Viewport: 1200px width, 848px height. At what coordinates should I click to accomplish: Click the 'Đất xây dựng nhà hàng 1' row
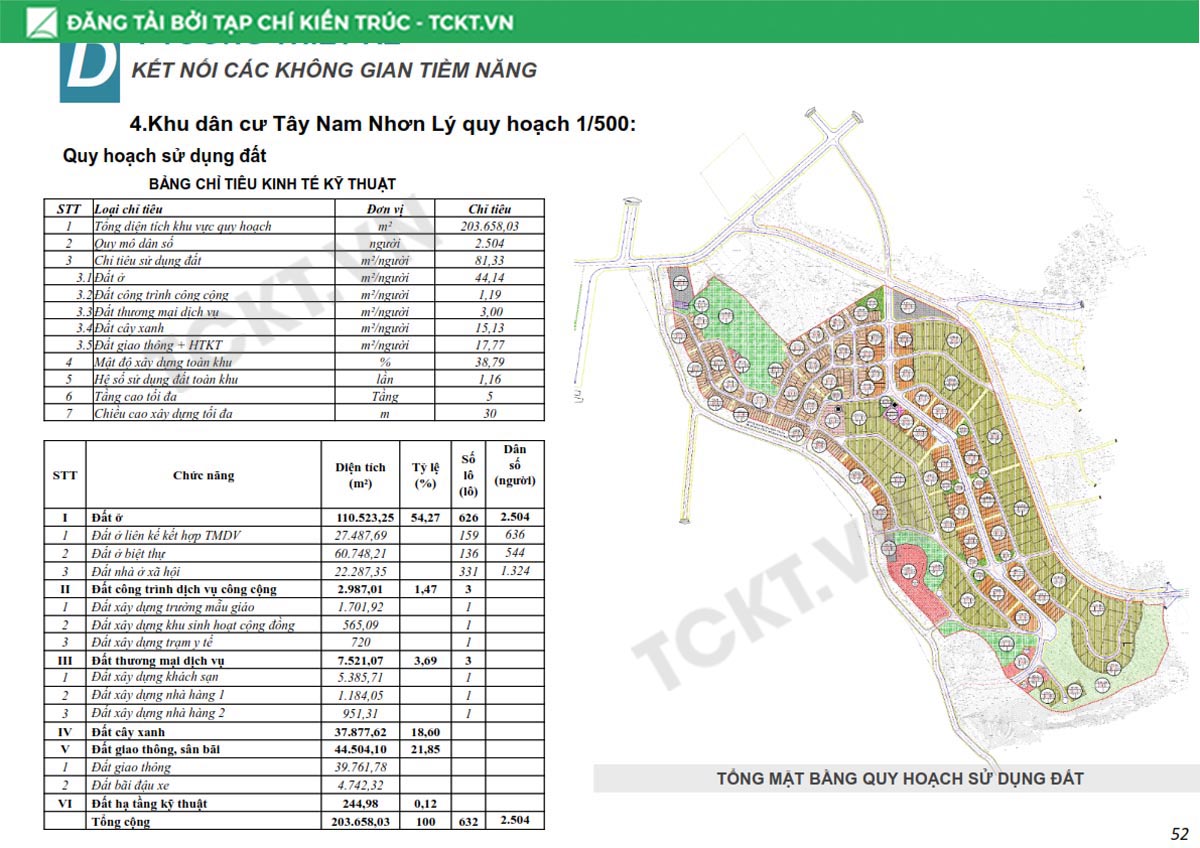[x=294, y=696]
